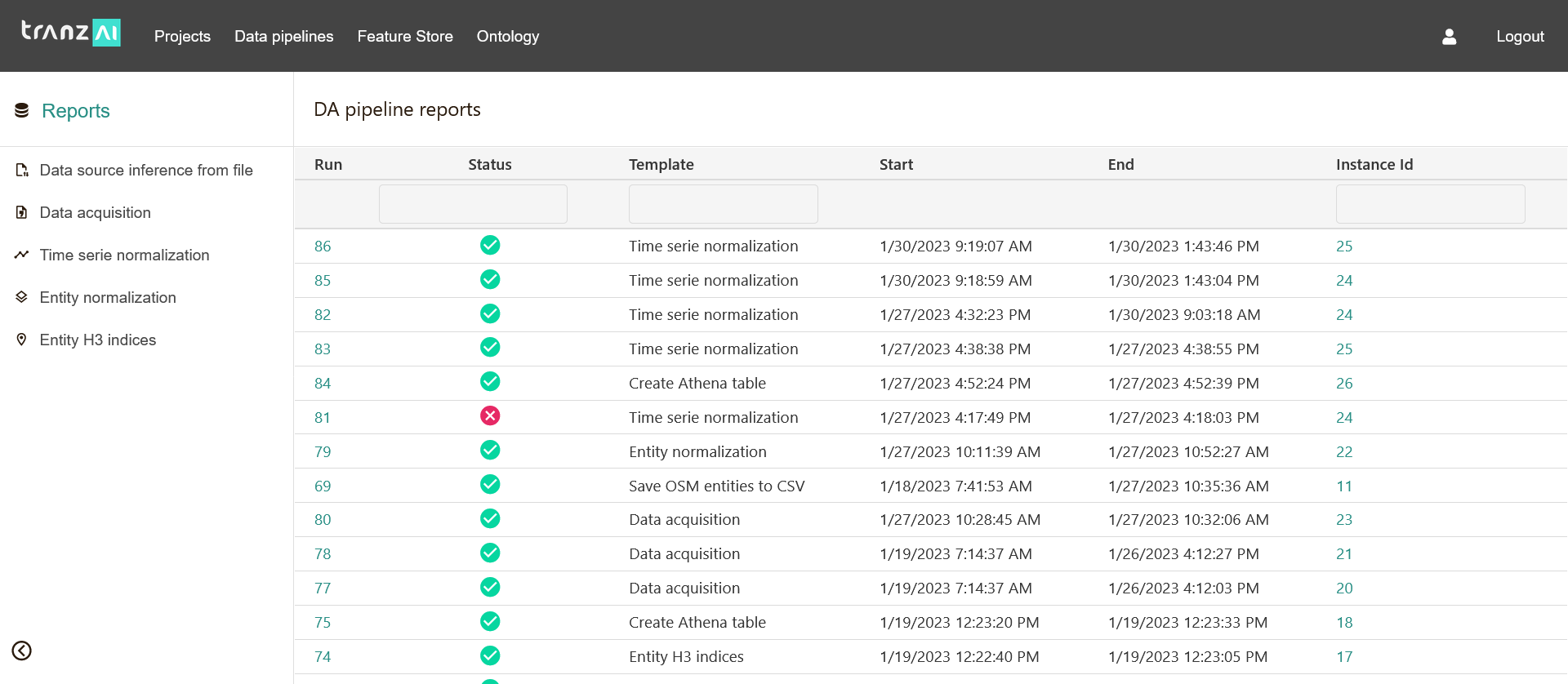
Task: Select Entity H3 indices in sidebar
Action: click(x=98, y=340)
